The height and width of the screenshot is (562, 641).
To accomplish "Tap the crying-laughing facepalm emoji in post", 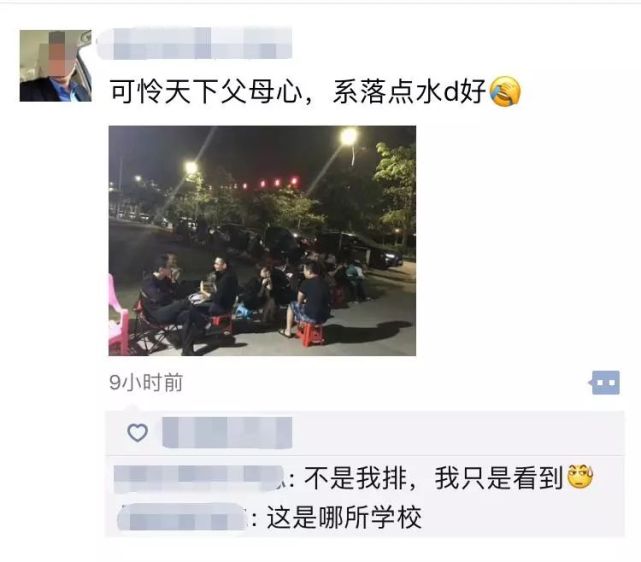I will 505,91.
